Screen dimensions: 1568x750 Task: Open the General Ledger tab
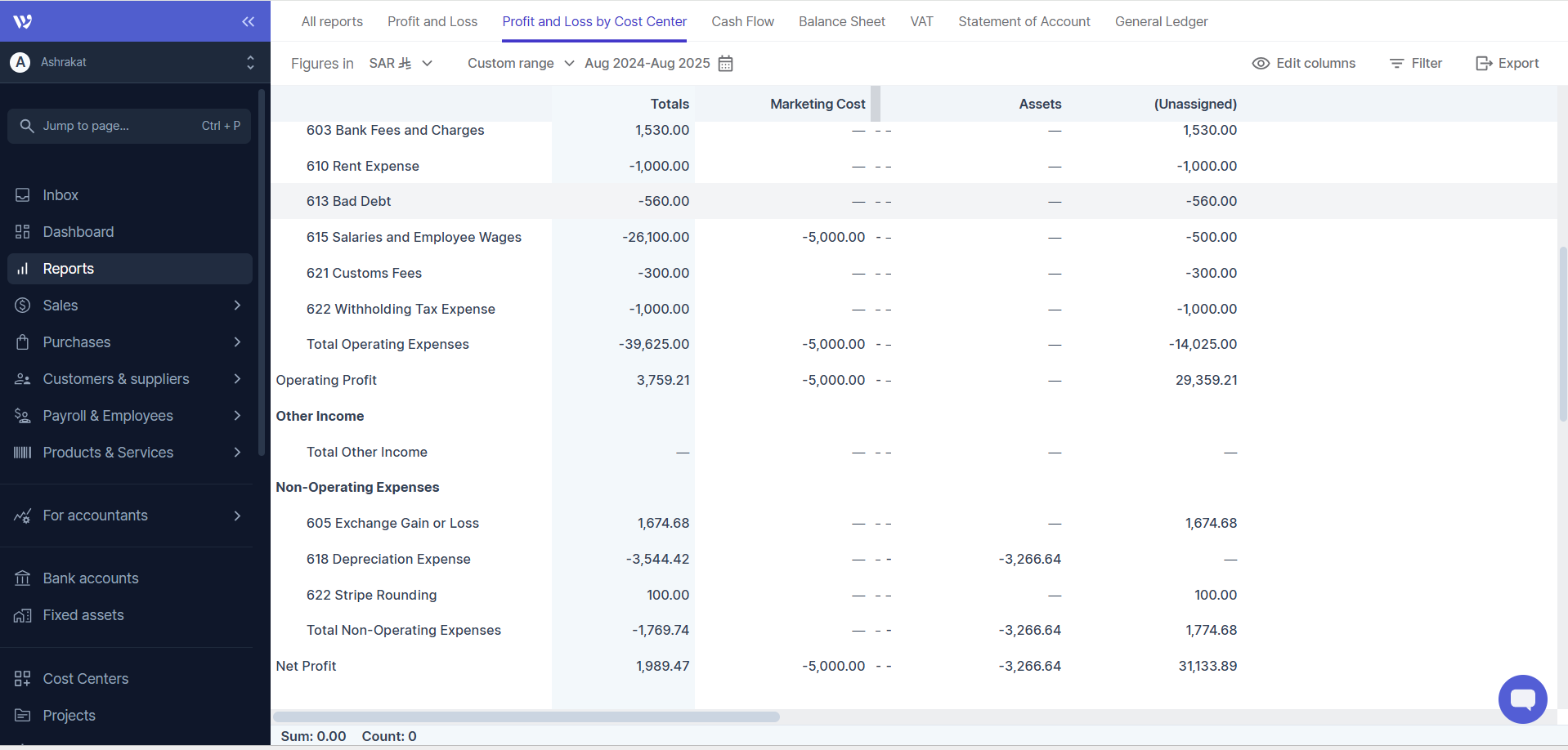pyautogui.click(x=1161, y=22)
